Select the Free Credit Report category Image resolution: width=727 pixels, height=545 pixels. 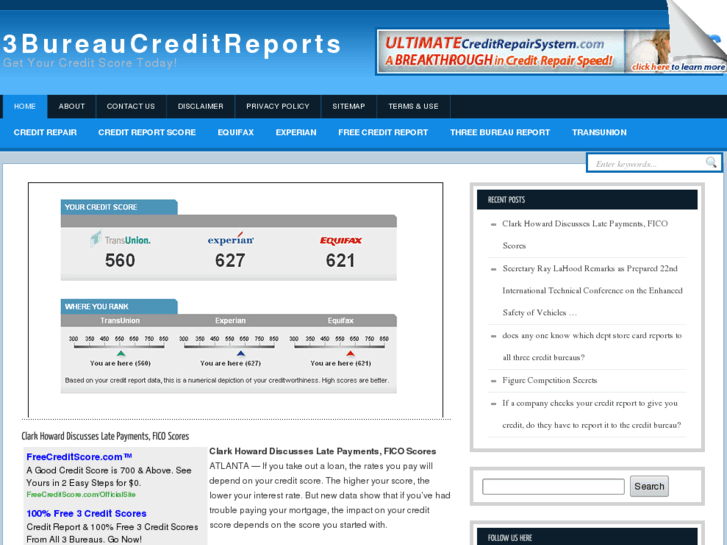coord(383,132)
